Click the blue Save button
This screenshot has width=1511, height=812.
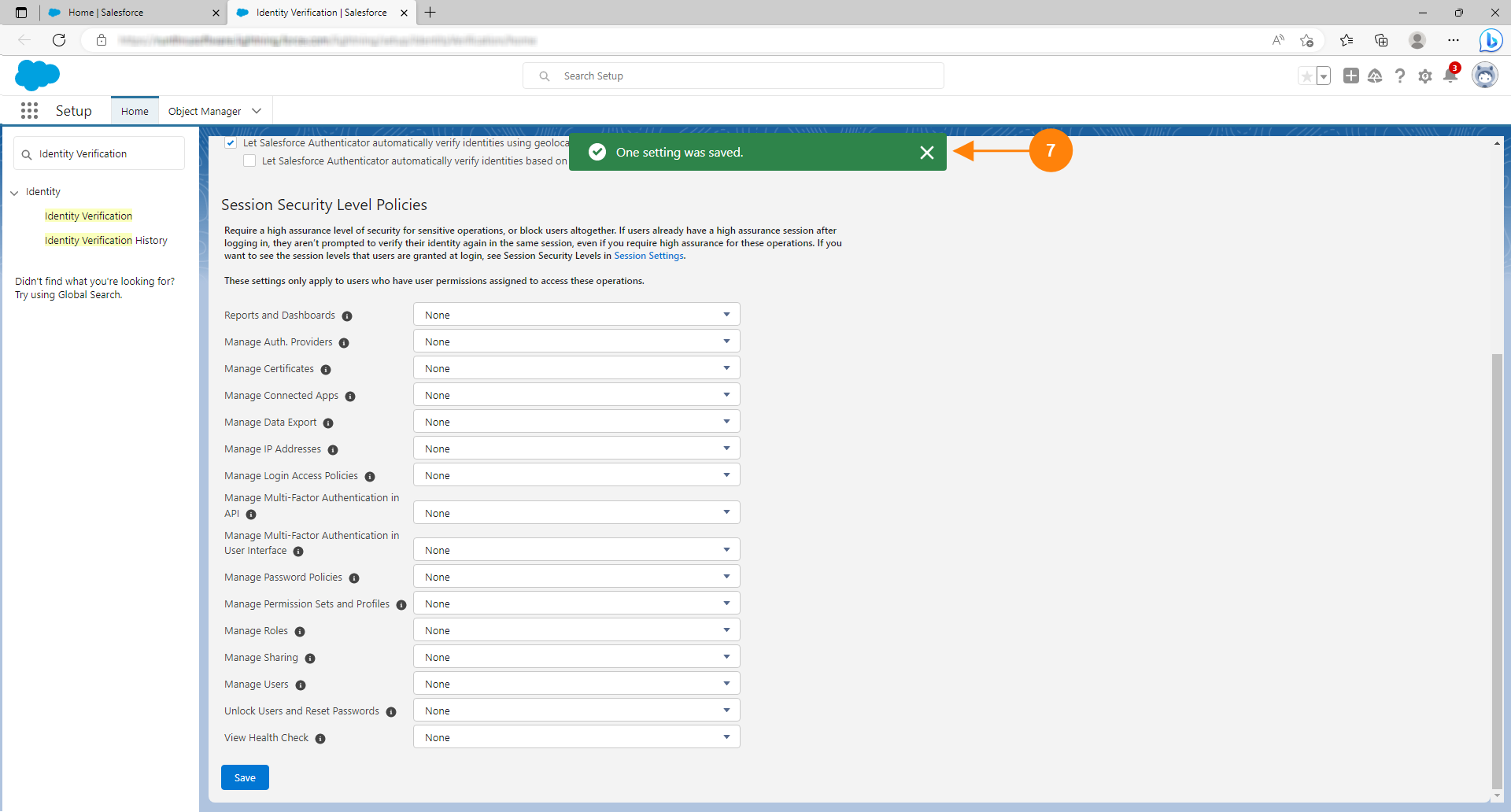245,777
